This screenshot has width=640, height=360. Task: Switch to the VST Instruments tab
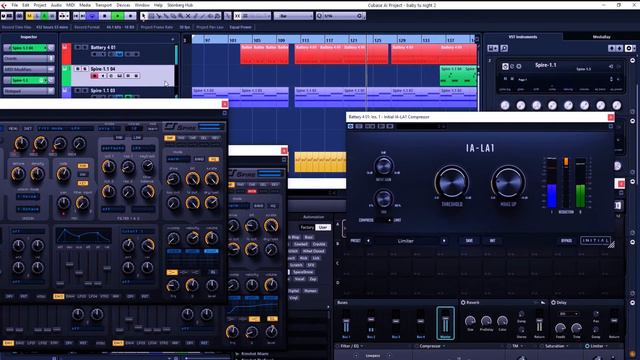point(522,37)
